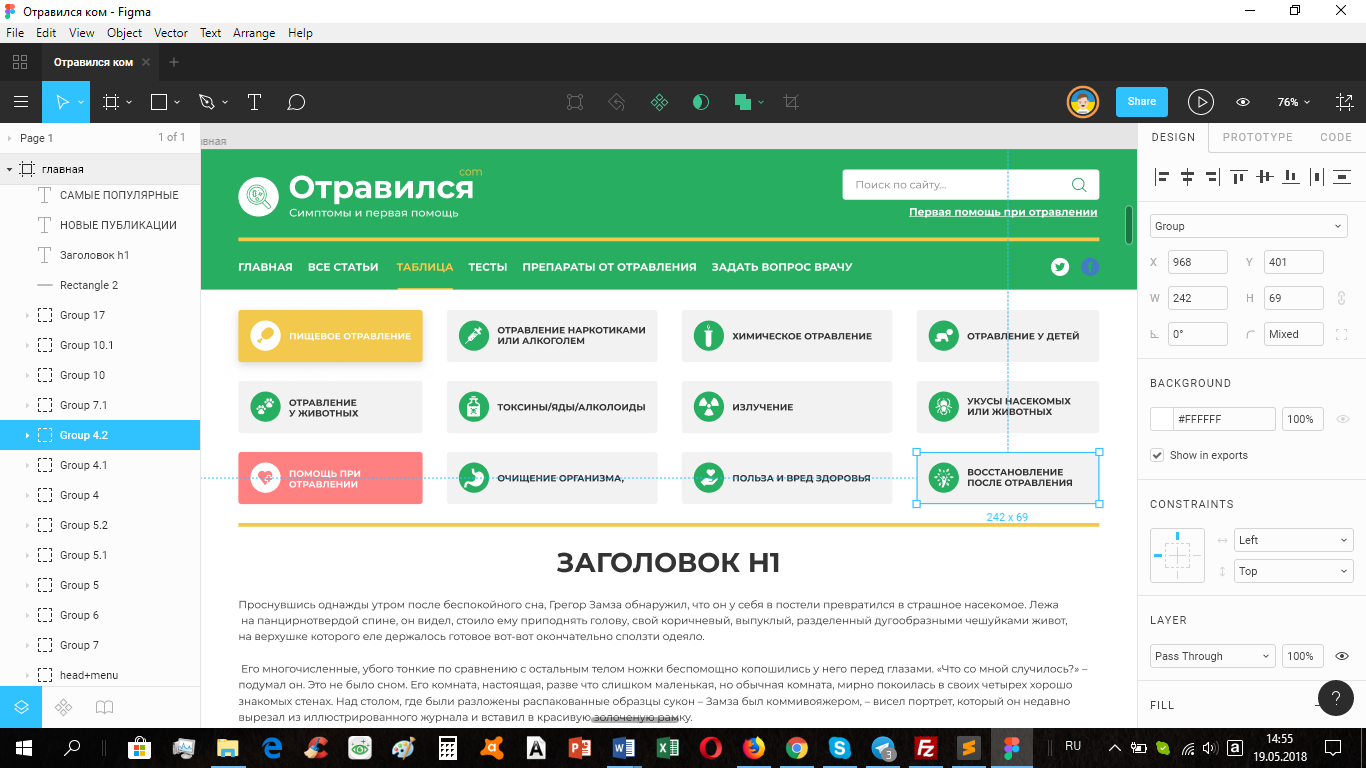
Task: Align selection to bottom
Action: (x=1291, y=177)
